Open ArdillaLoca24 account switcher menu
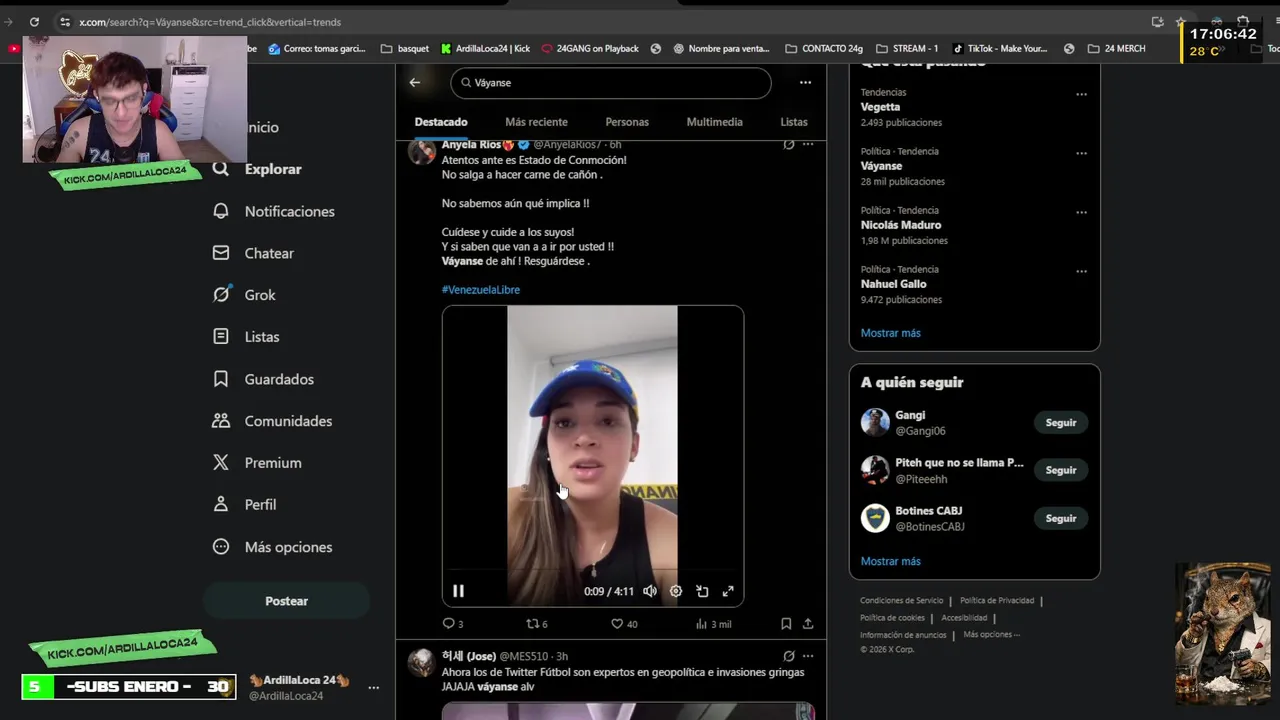This screenshot has height=720, width=1280. click(x=373, y=687)
